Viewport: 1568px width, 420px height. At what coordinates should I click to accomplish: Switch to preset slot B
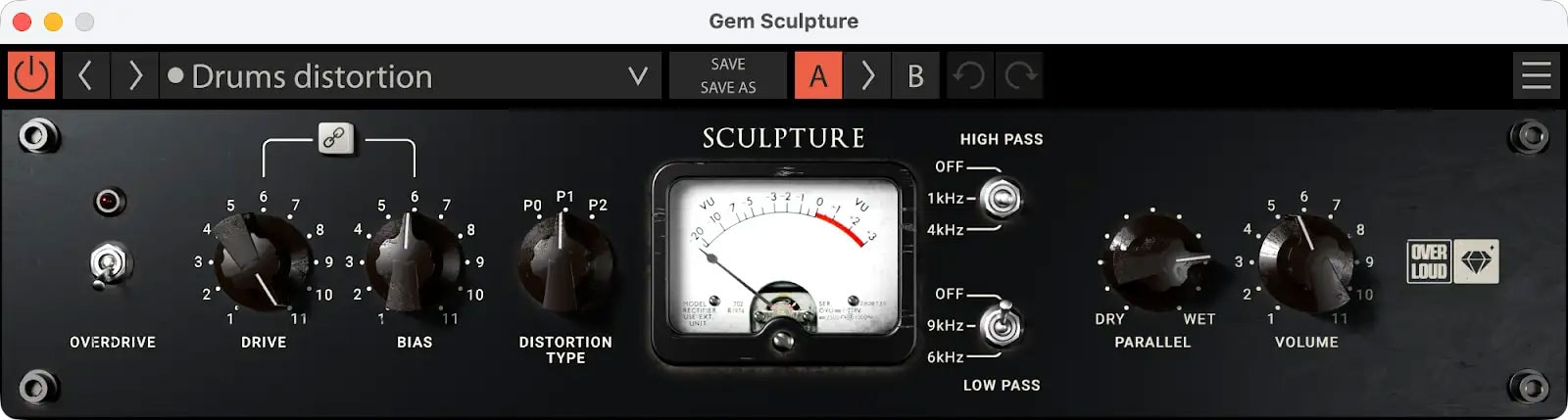(x=915, y=75)
